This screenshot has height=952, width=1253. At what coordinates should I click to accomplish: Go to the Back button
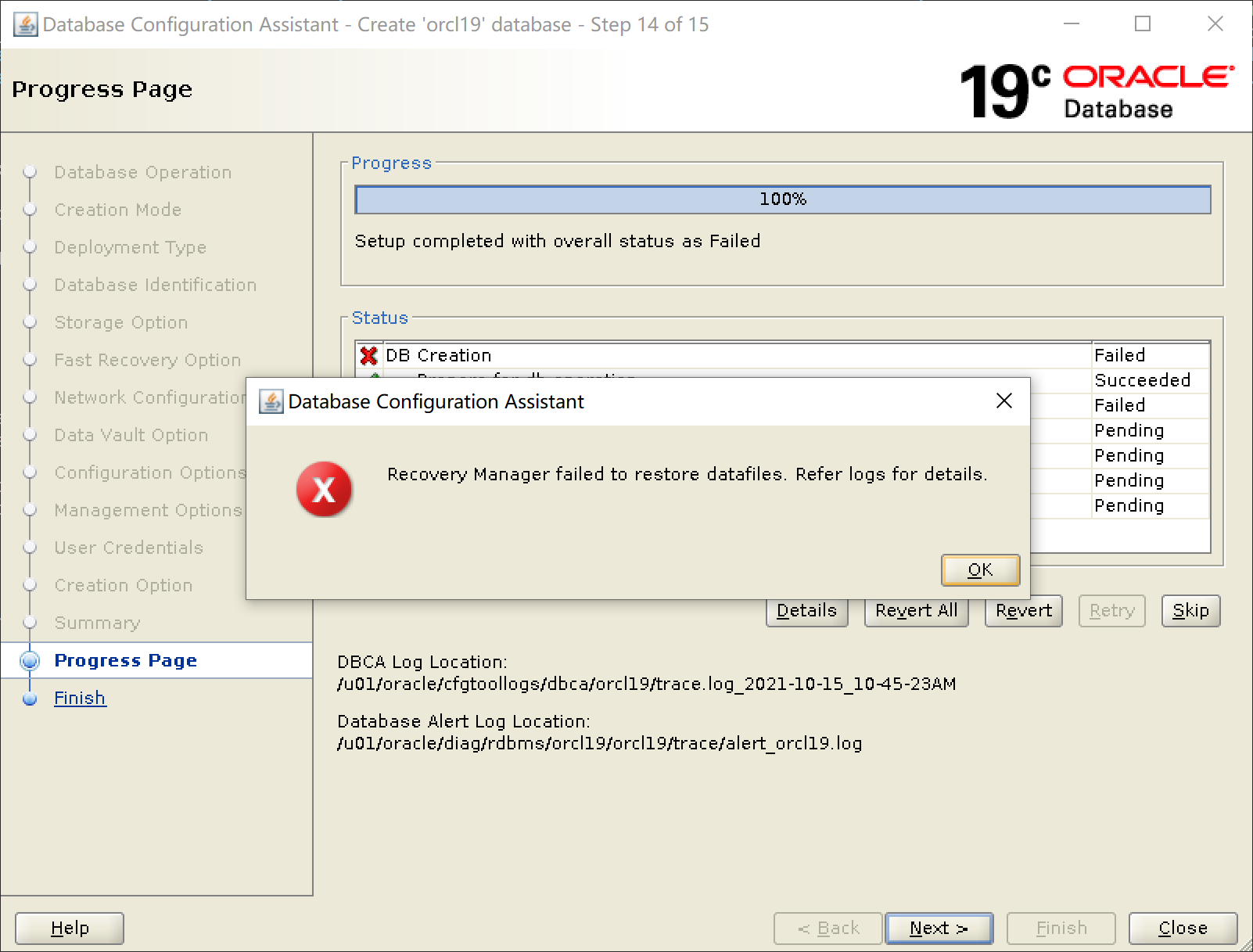(828, 928)
